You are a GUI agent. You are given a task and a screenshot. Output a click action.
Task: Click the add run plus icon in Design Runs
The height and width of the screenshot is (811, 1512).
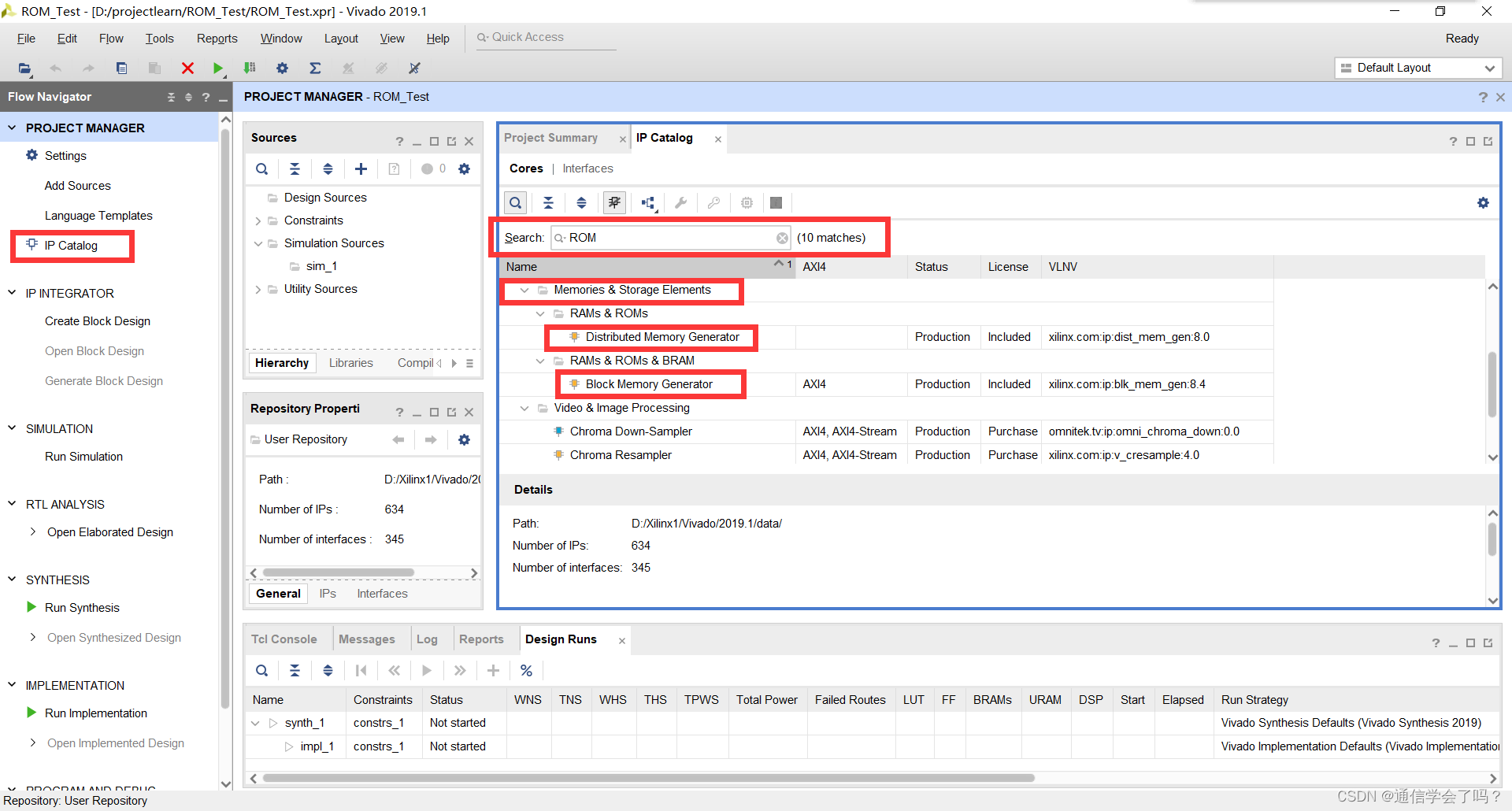493,670
